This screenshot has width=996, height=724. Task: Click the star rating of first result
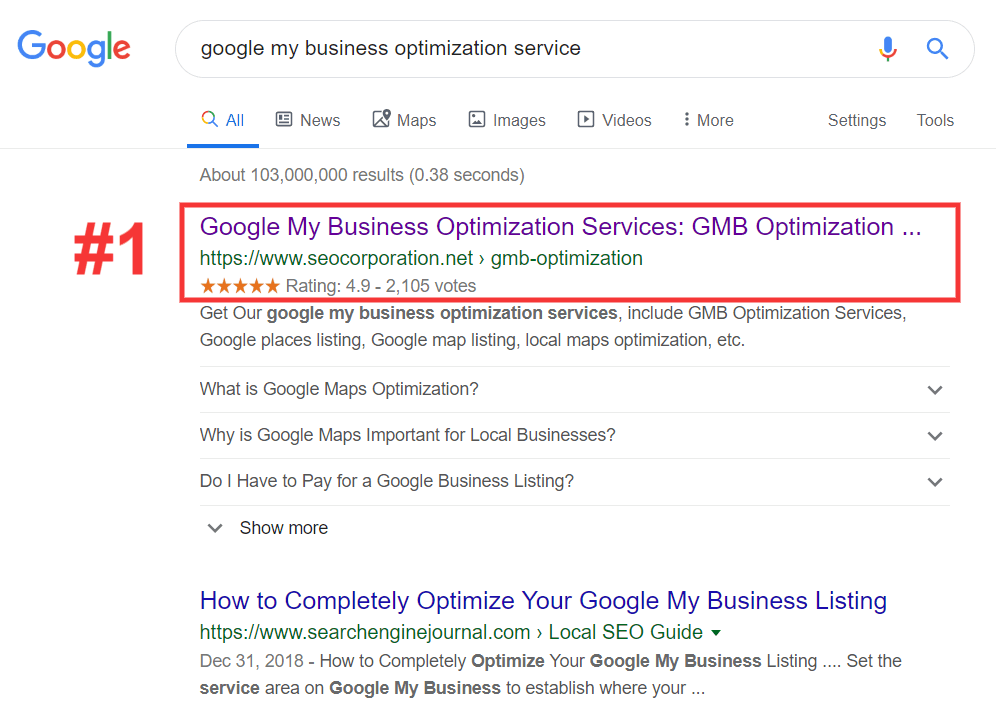coord(239,286)
